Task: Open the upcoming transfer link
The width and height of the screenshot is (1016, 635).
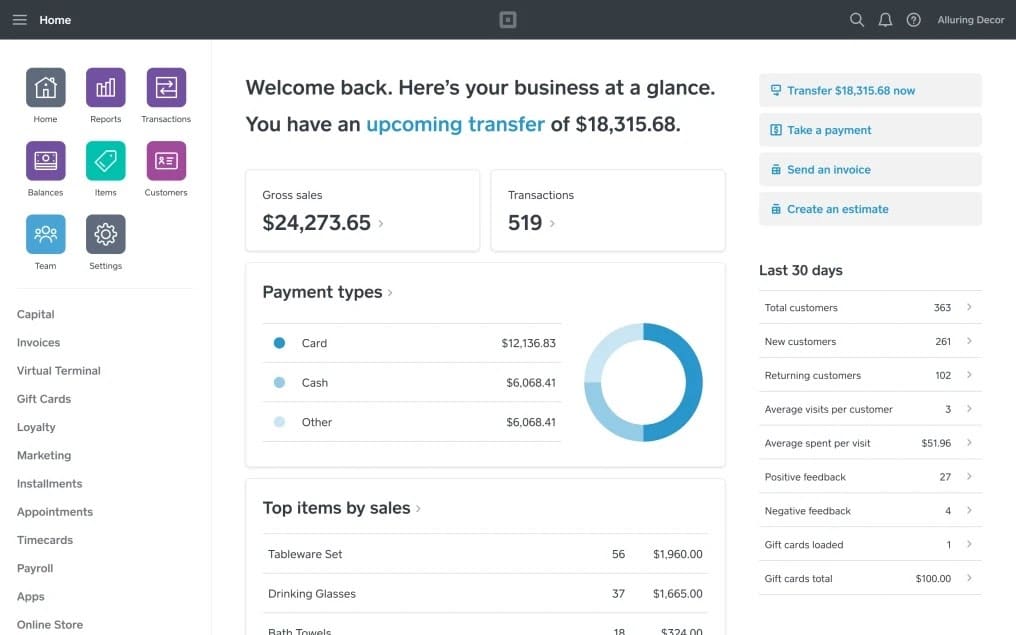Action: (x=455, y=124)
